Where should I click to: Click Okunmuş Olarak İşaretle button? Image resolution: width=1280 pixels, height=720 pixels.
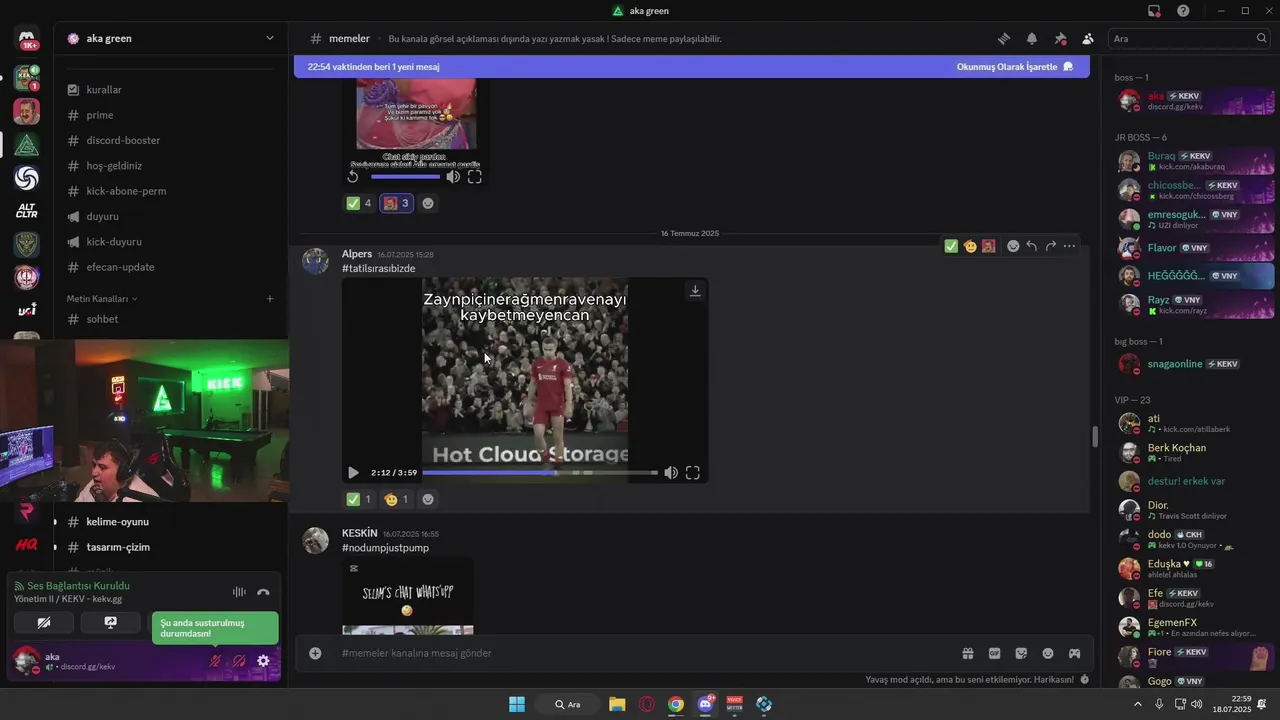coord(1015,67)
